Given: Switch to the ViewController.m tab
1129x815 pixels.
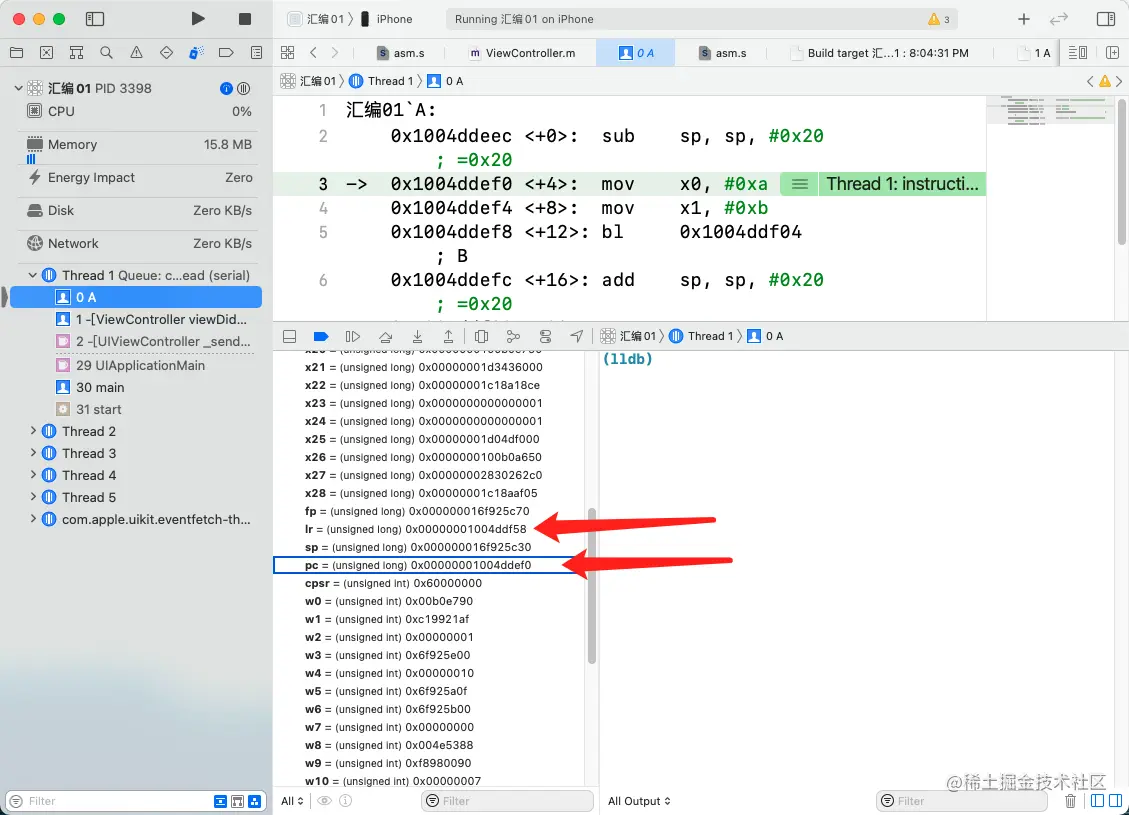Looking at the screenshot, I should (x=522, y=53).
